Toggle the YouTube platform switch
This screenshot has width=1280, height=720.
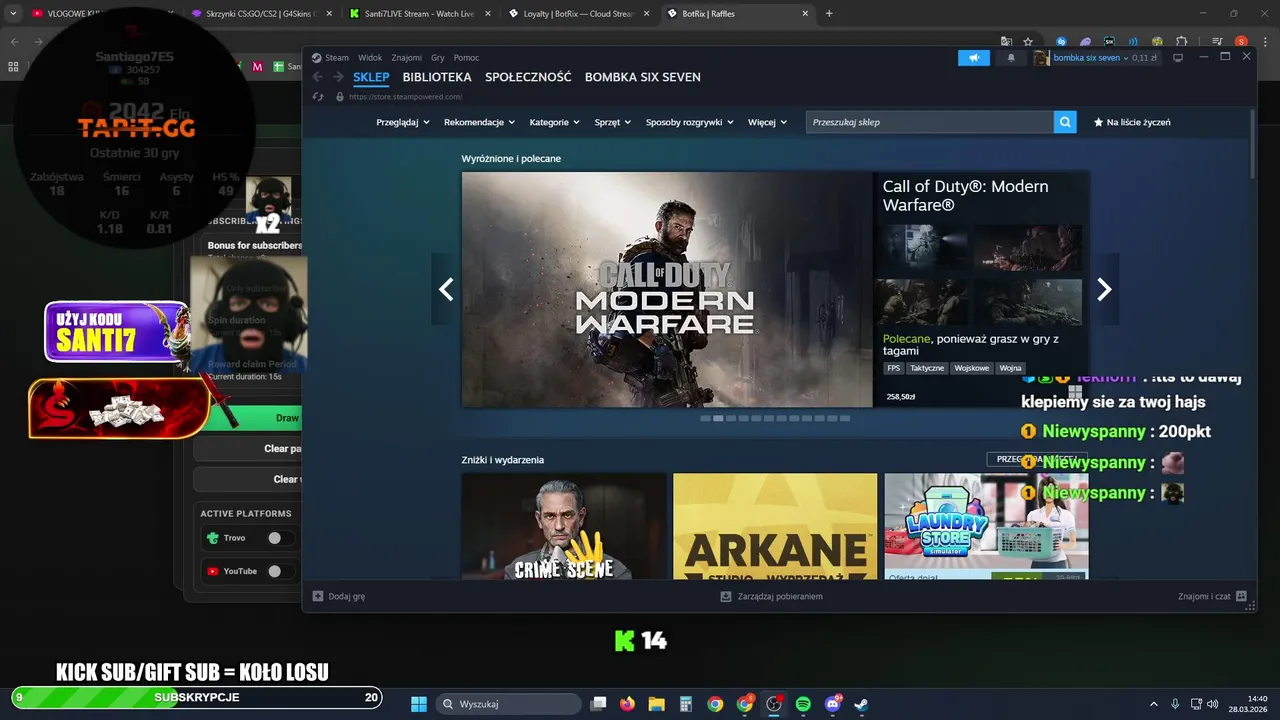(x=279, y=571)
